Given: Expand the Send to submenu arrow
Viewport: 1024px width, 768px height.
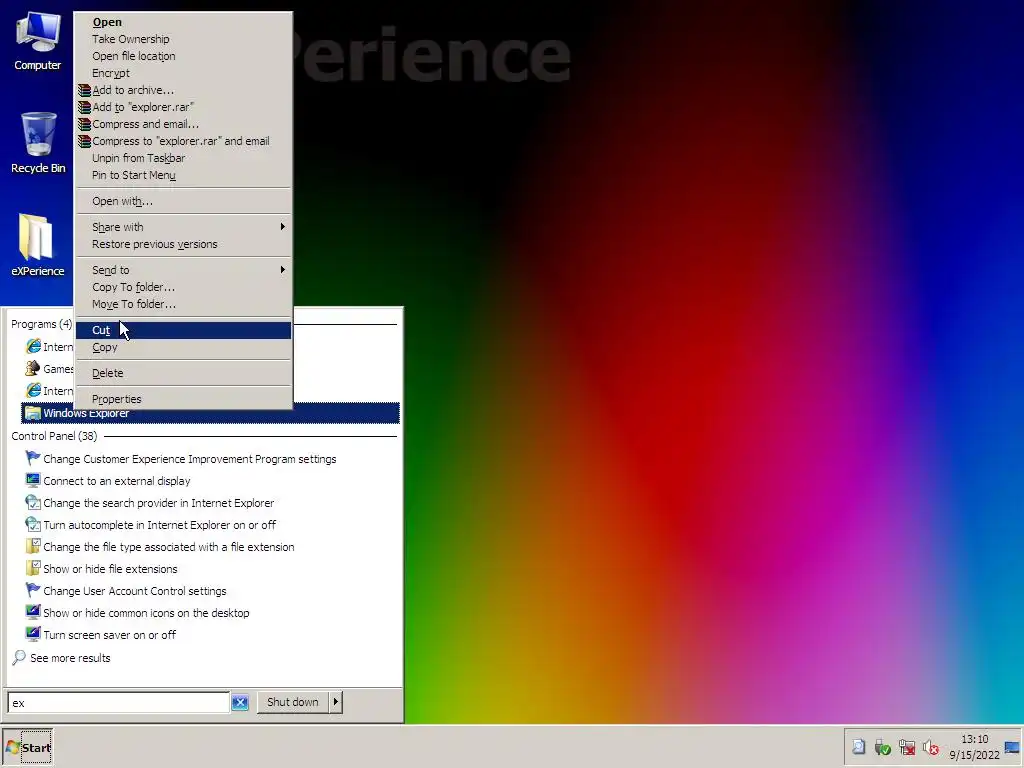Looking at the screenshot, I should click(x=283, y=270).
